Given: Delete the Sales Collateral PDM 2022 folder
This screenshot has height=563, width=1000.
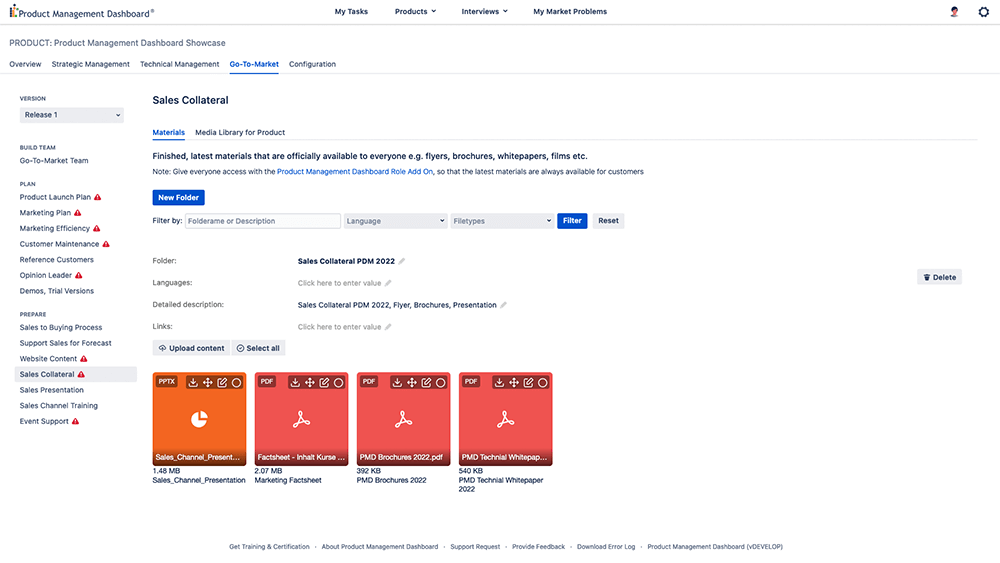Looking at the screenshot, I should [x=939, y=277].
